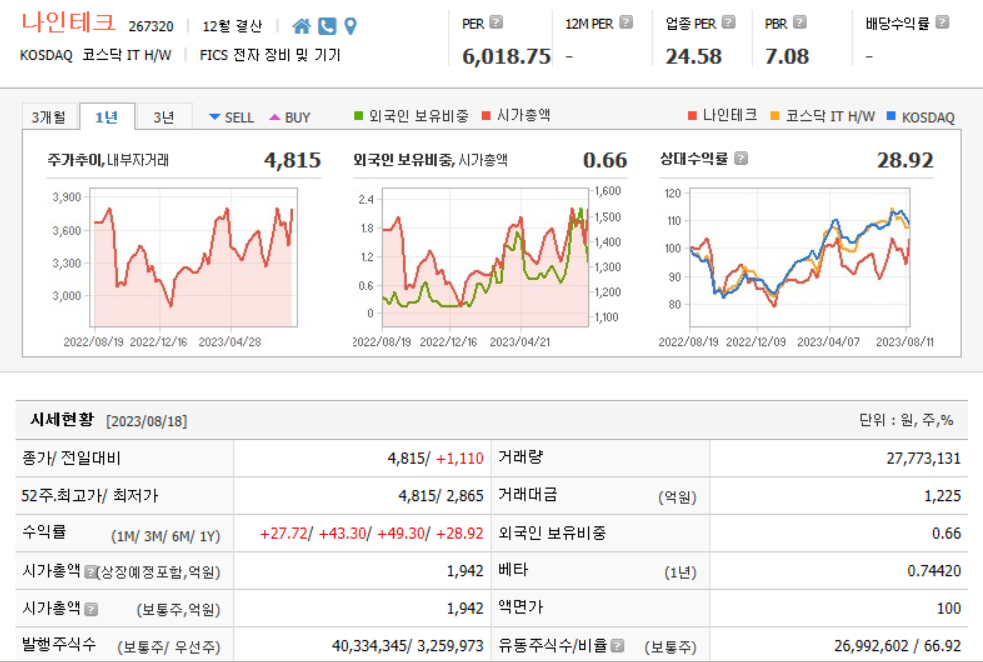Click the location pin icon in the header

350,26
